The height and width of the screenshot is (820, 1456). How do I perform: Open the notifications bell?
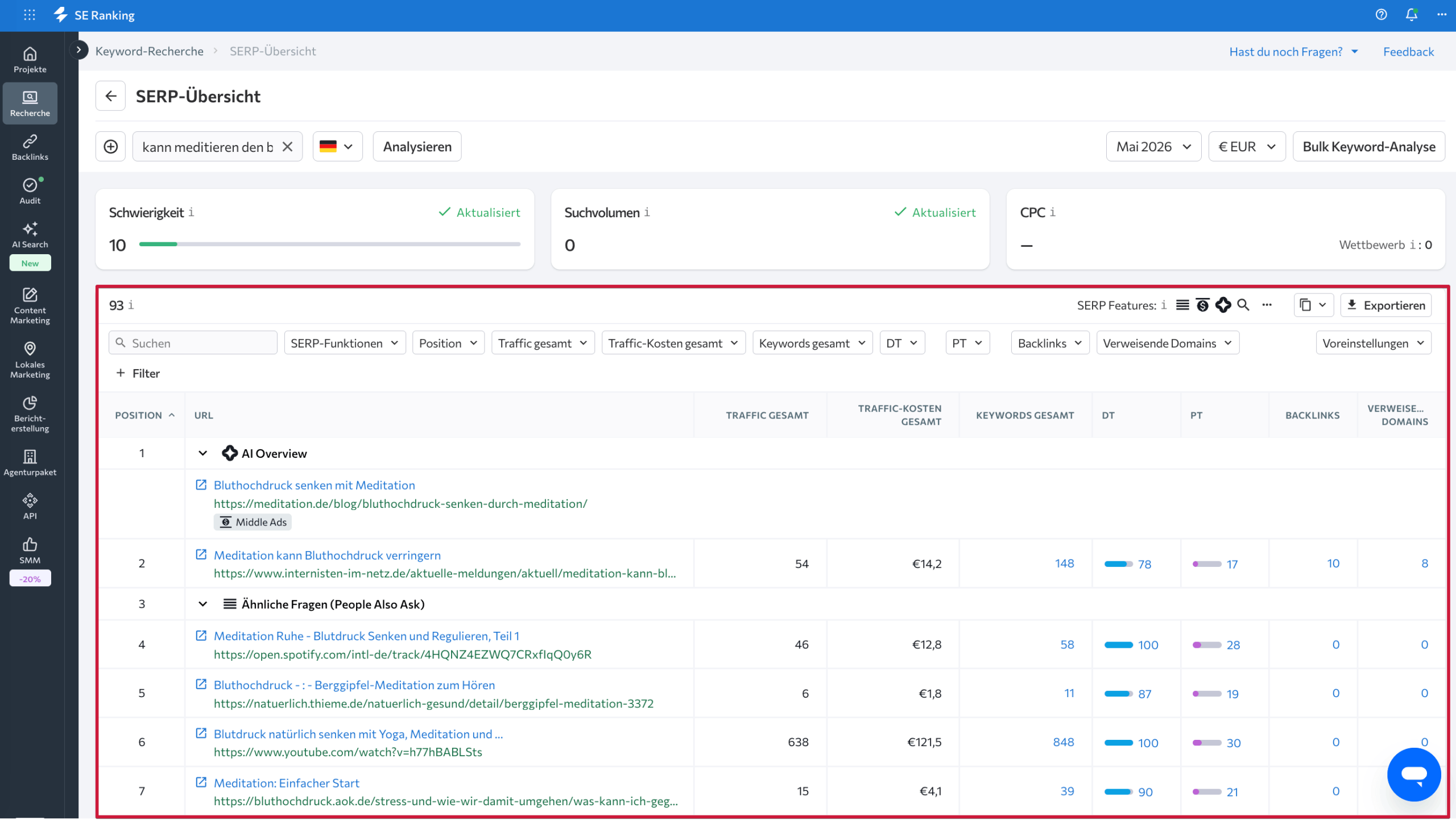pyautogui.click(x=1411, y=15)
